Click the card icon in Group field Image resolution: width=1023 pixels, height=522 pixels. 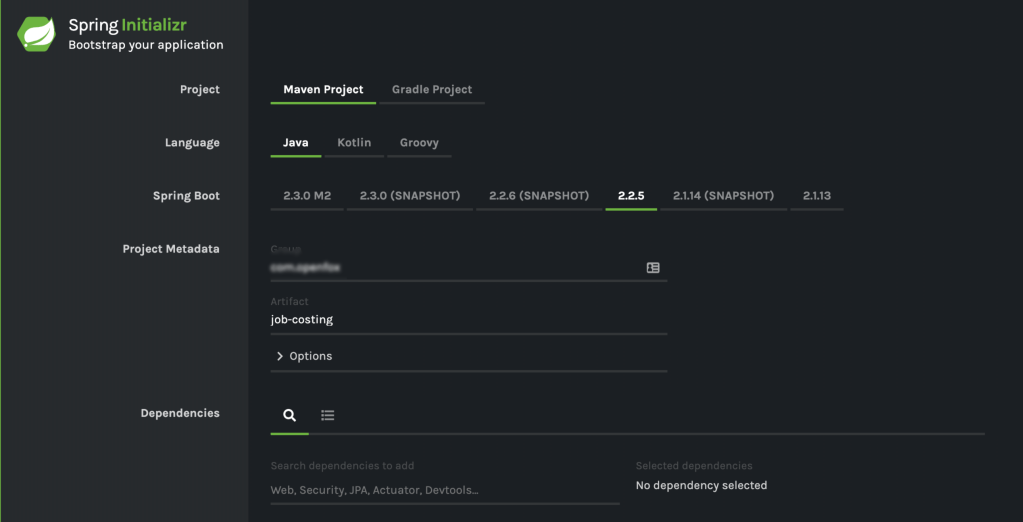click(653, 268)
